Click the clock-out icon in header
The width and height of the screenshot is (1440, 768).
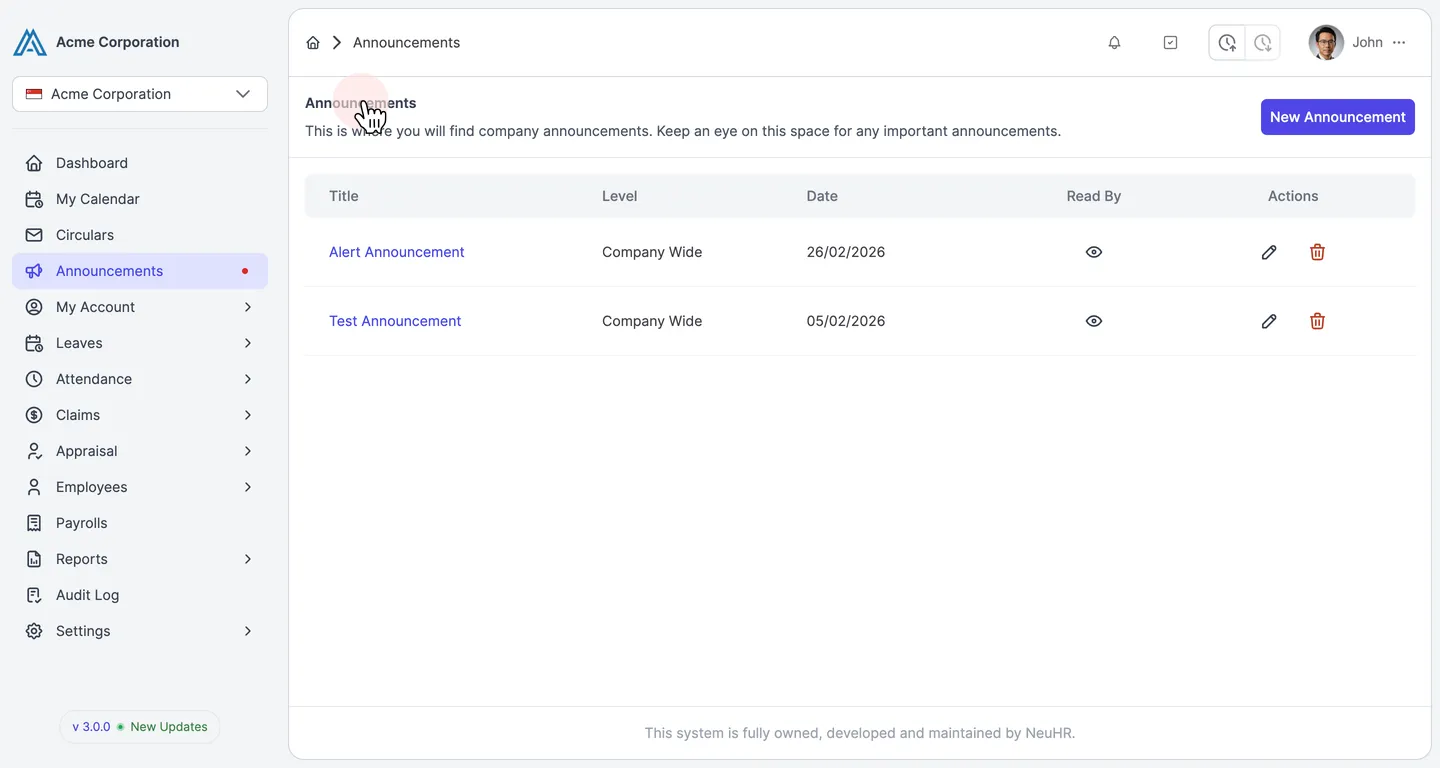[1263, 43]
